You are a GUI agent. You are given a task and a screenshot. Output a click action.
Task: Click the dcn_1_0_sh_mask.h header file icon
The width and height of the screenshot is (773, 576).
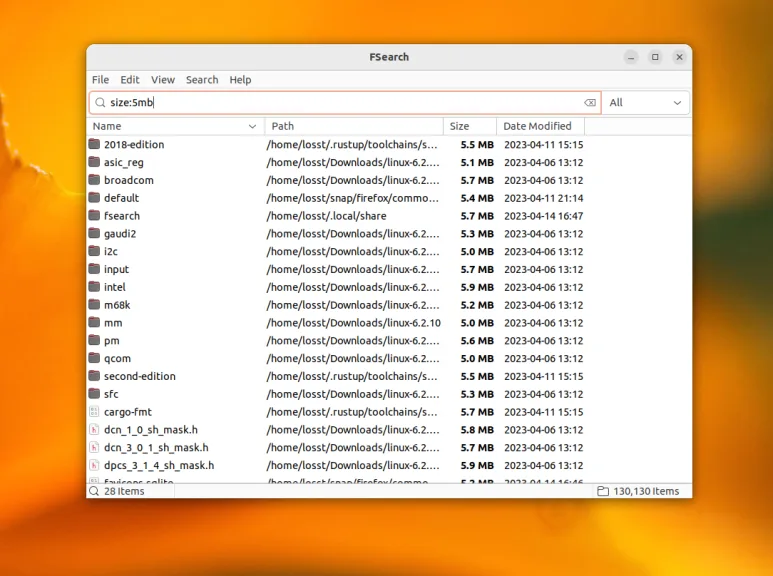point(94,430)
